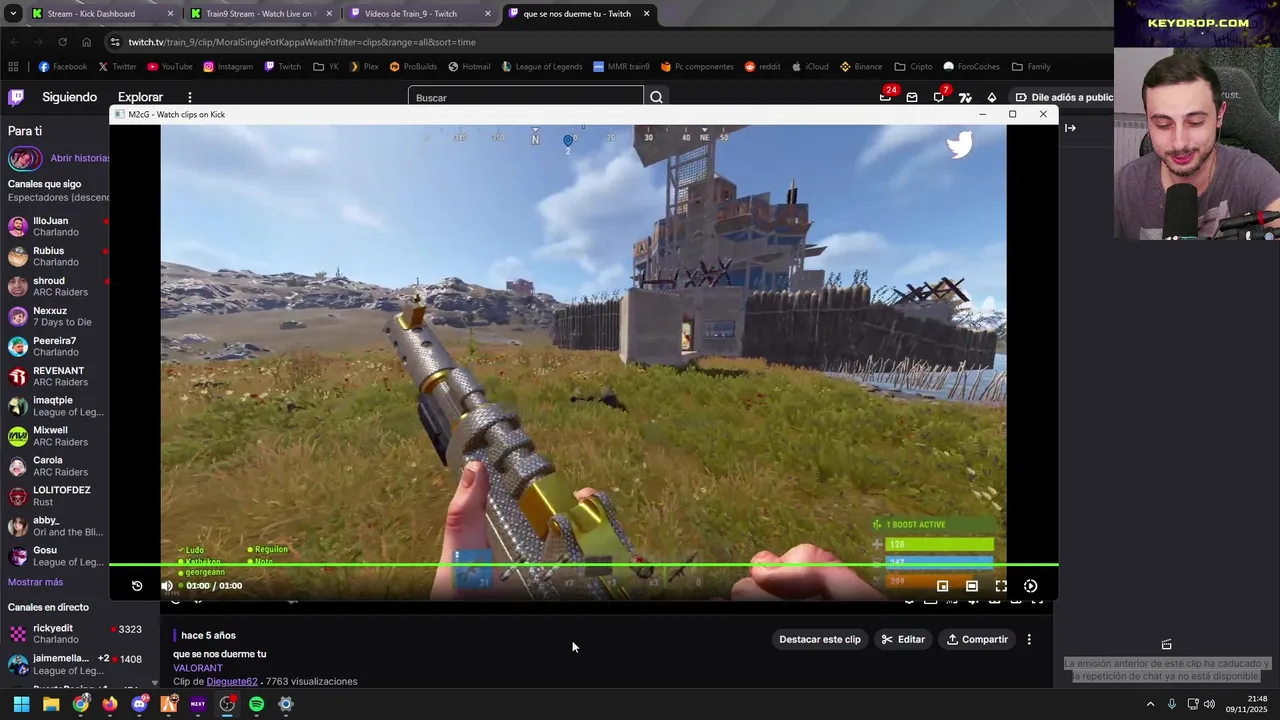Switch to the Train9 Stream Kick browser tab
The image size is (1280, 720).
260,14
